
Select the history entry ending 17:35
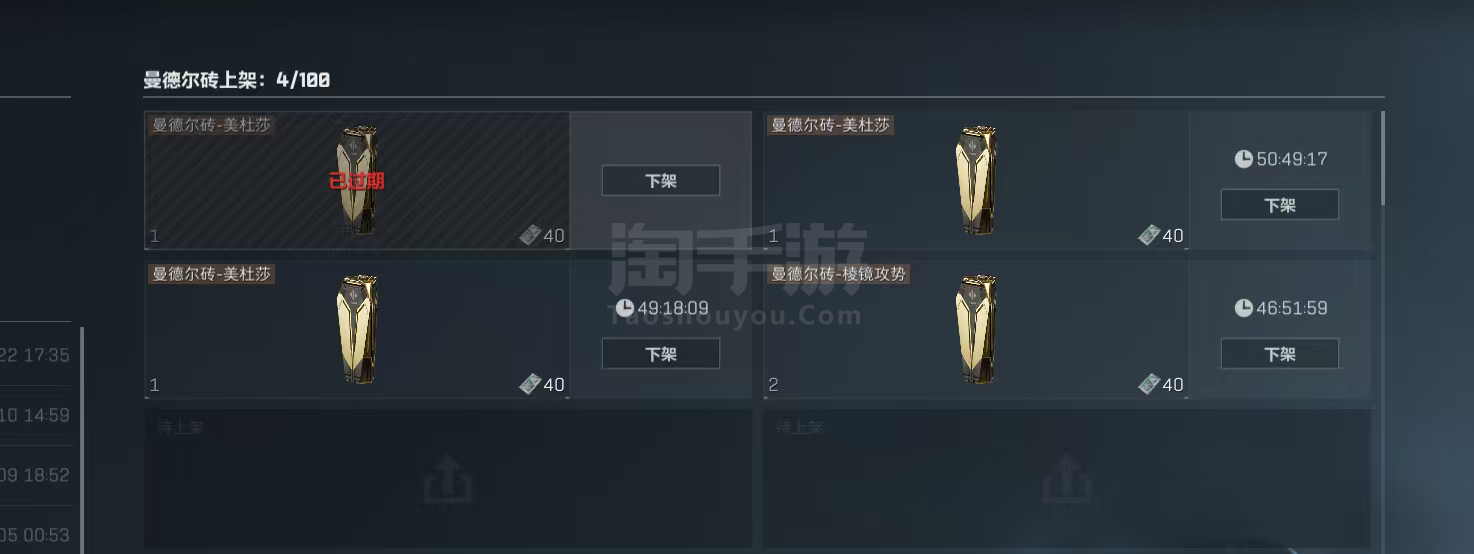tap(35, 355)
